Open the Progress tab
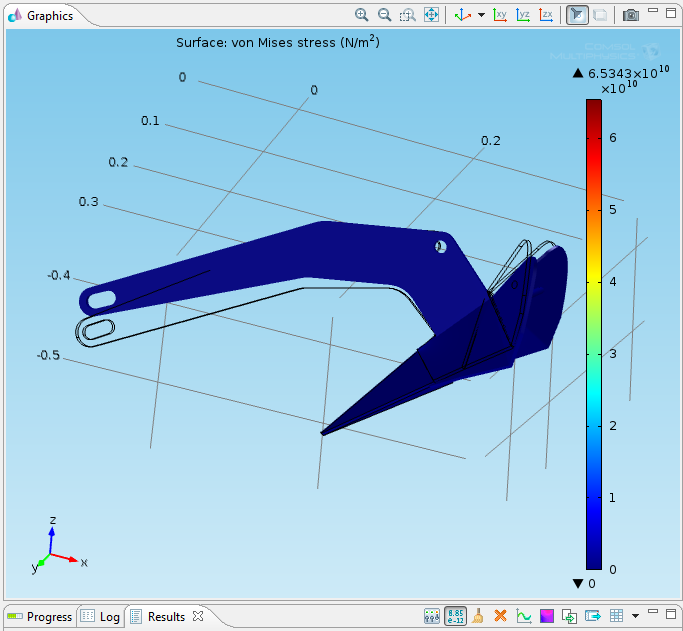 (40, 617)
